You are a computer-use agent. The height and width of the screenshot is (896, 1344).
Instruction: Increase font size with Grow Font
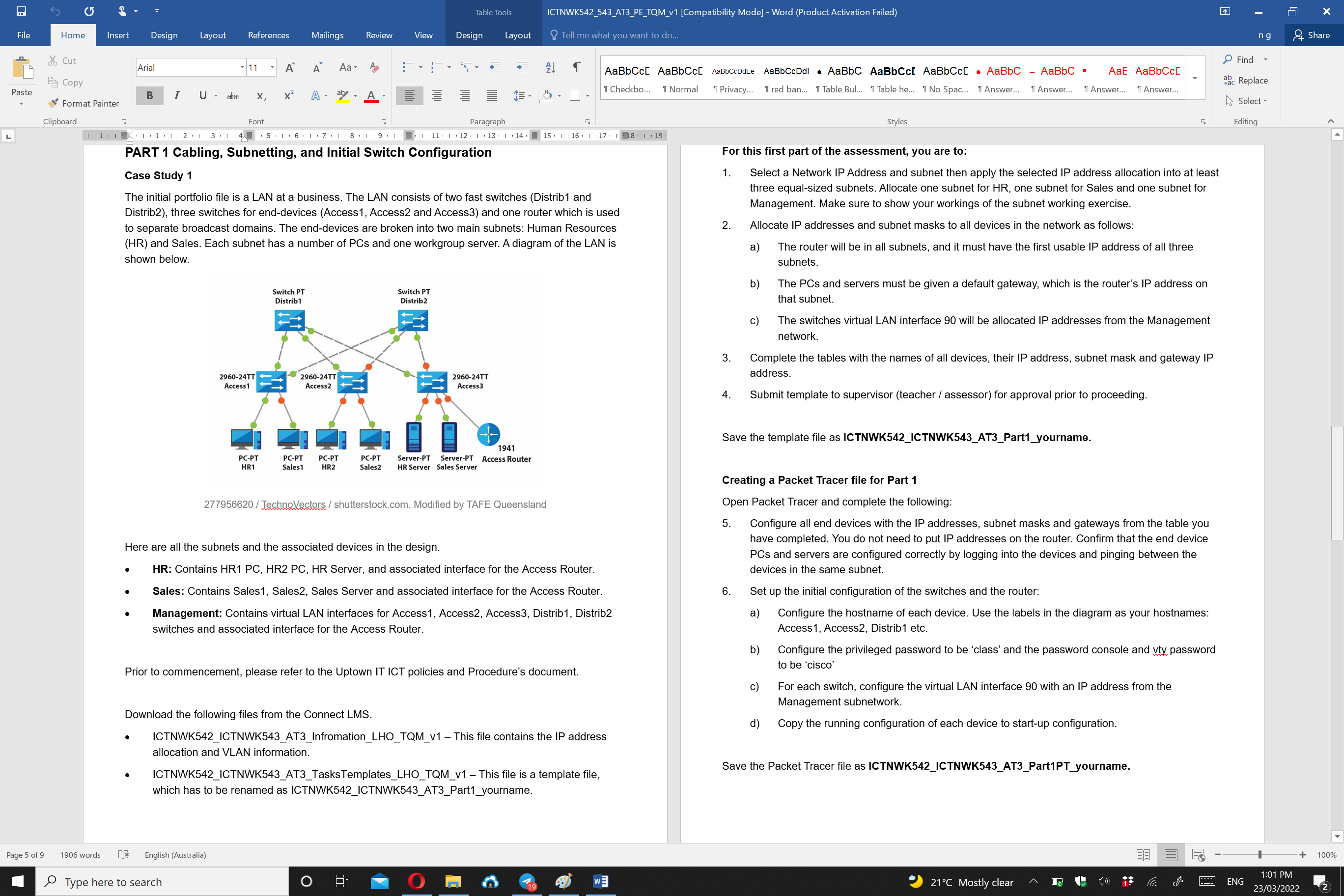point(290,67)
